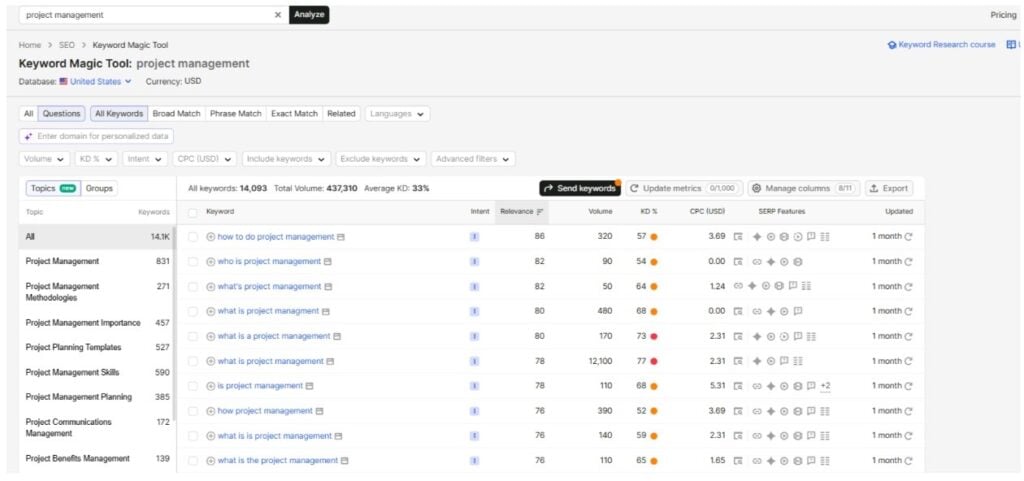Refresh metrics icon for 'how to do project management' row
The height and width of the screenshot is (481, 1024).
(x=908, y=237)
